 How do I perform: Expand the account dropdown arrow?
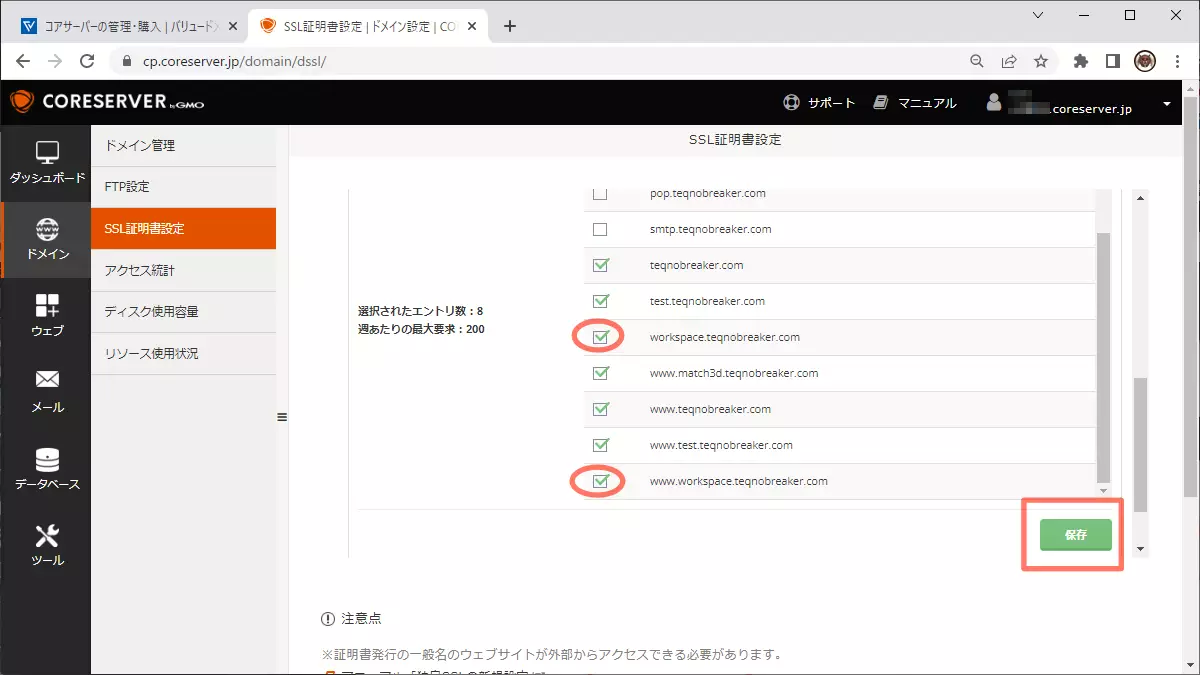coord(1167,104)
